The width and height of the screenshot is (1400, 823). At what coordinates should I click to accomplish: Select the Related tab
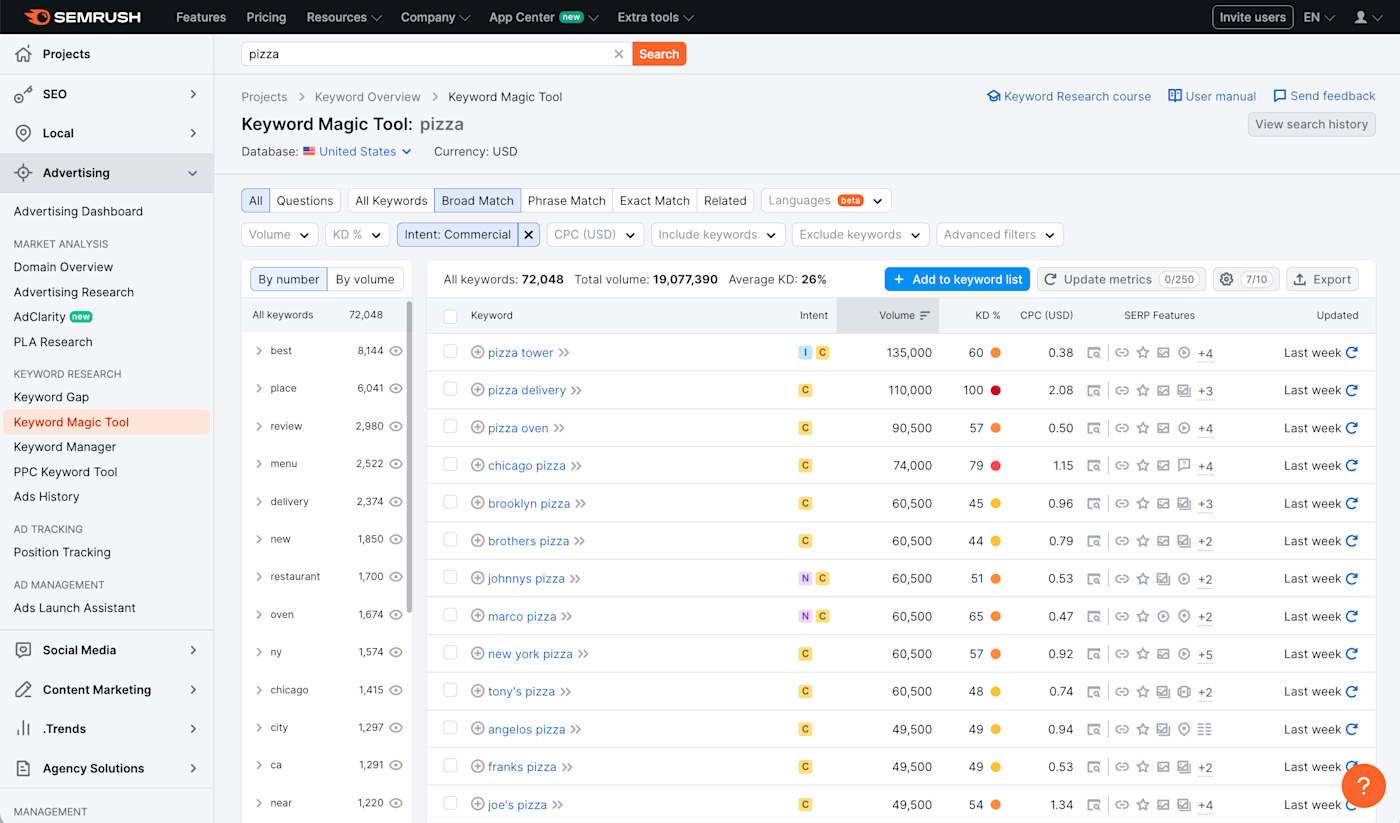coord(725,201)
